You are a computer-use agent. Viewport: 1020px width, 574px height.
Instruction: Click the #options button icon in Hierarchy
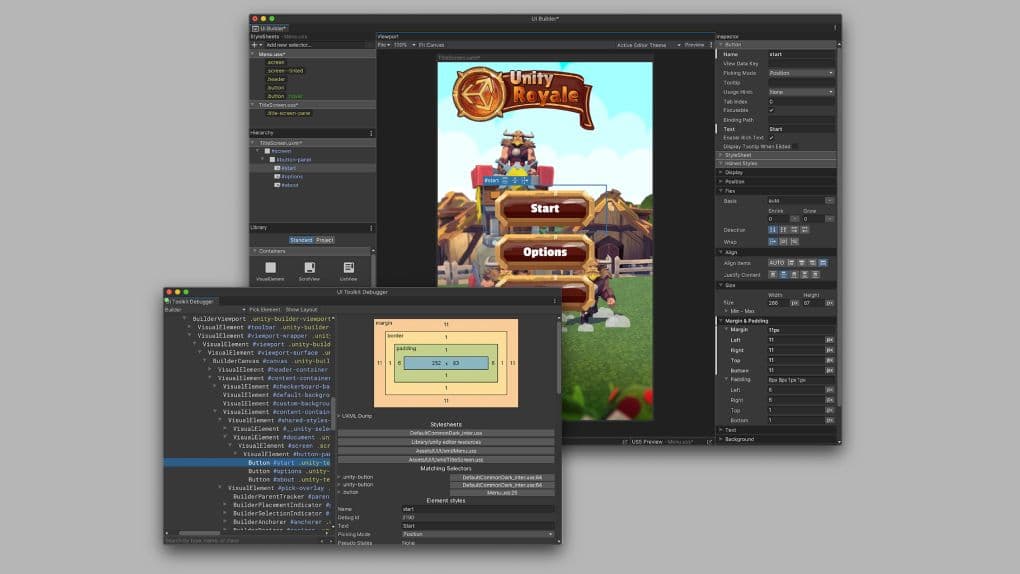[x=277, y=176]
